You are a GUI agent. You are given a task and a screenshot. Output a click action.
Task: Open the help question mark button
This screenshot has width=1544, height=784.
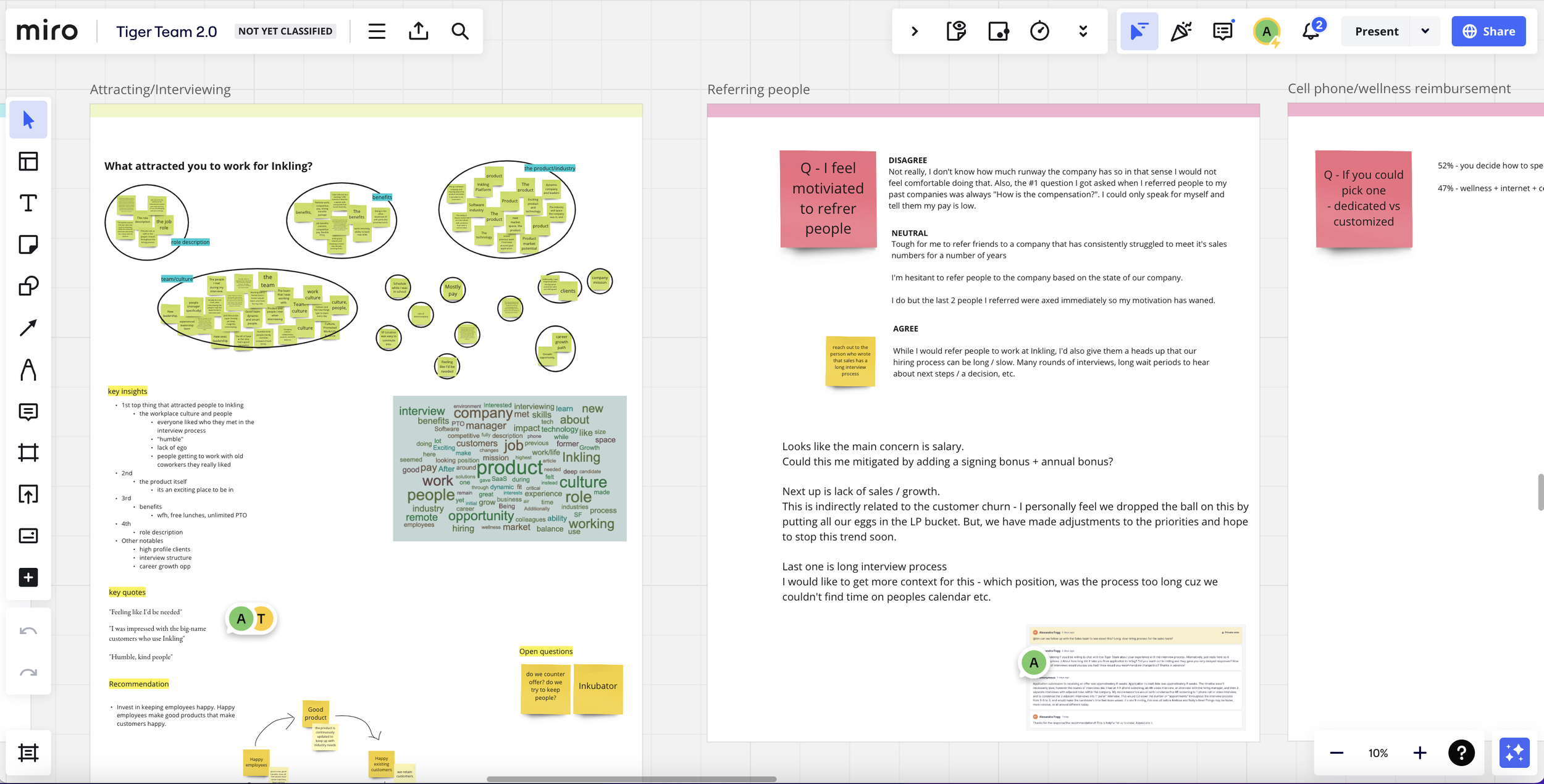click(x=1461, y=753)
